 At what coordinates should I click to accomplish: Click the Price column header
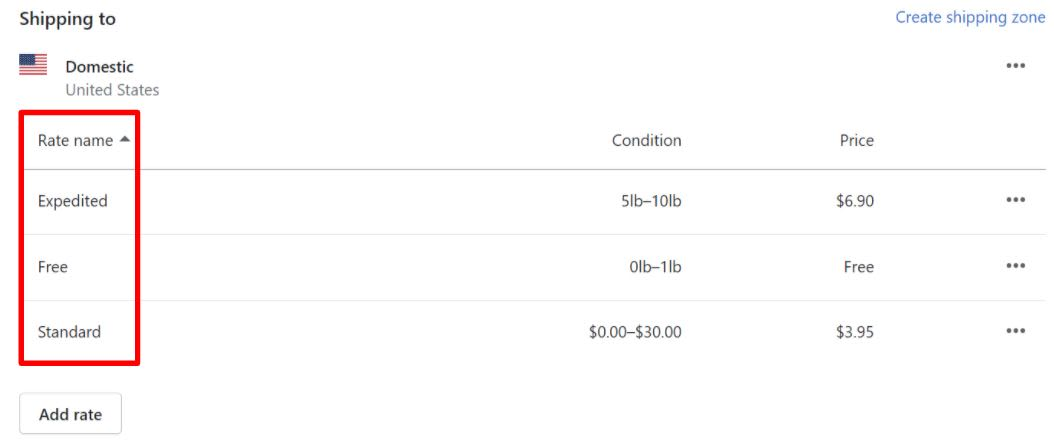856,140
